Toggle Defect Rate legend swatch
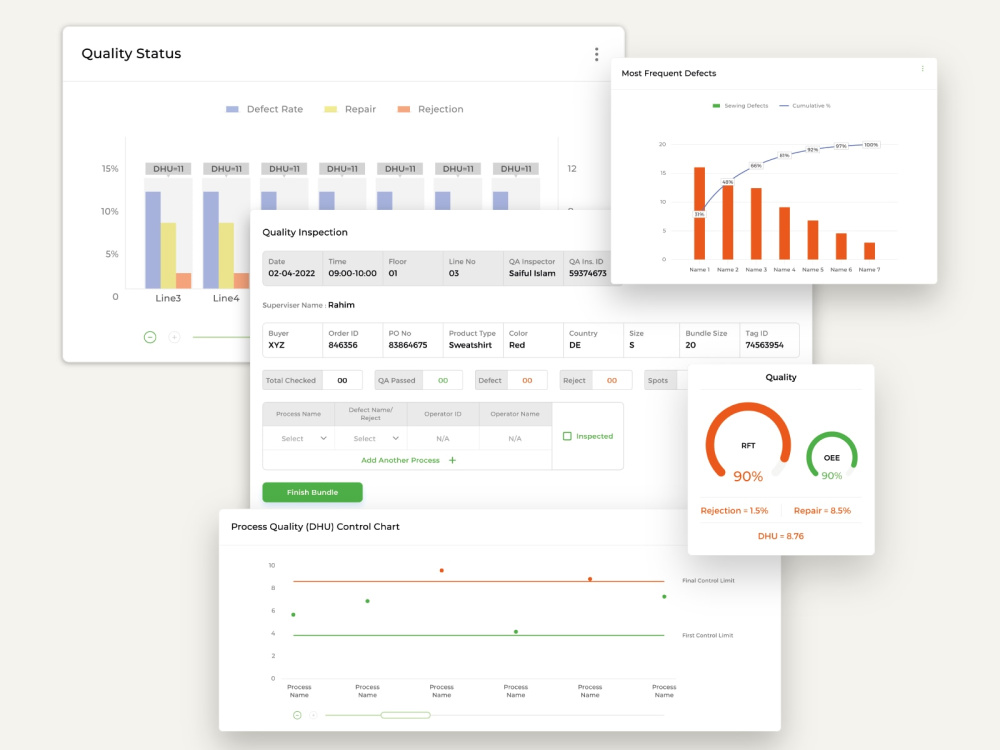Image resolution: width=1000 pixels, height=750 pixels. pos(232,109)
